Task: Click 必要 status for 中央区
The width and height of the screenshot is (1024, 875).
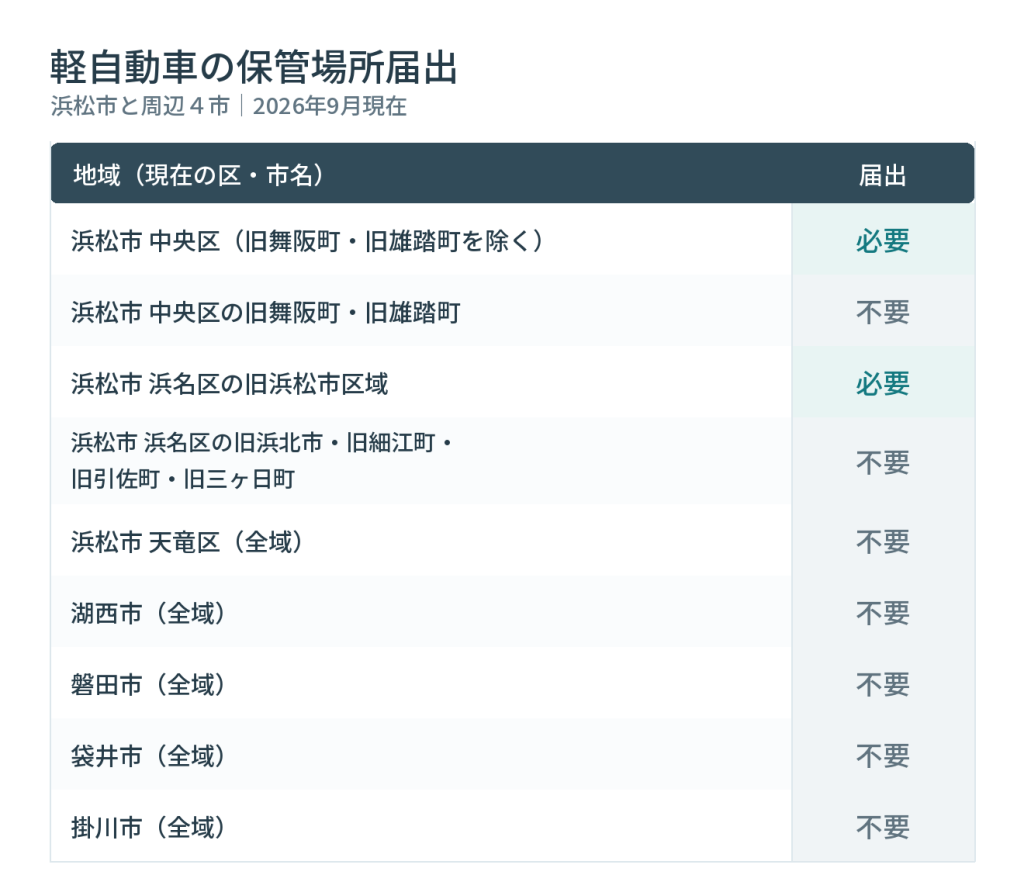Action: coord(882,241)
